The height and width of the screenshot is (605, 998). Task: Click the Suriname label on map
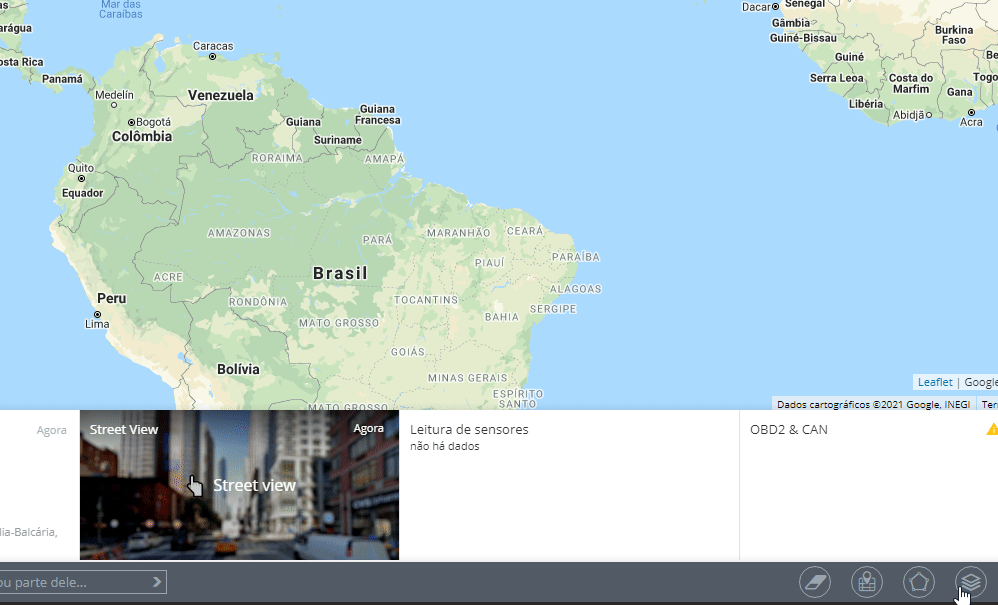coord(337,140)
